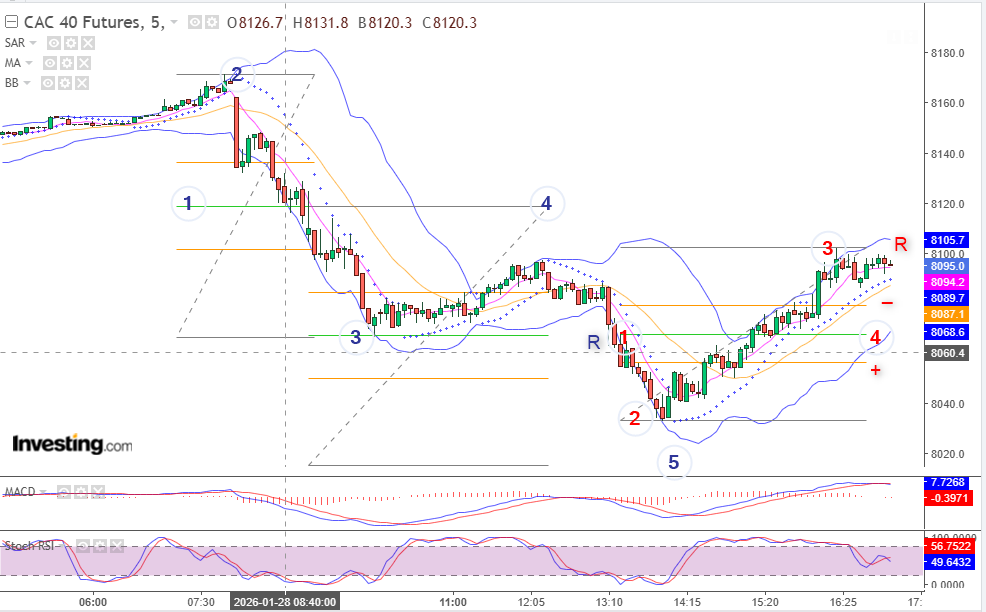Open CAC 40 Futures series settings gear
The image size is (986, 612).
(212, 23)
